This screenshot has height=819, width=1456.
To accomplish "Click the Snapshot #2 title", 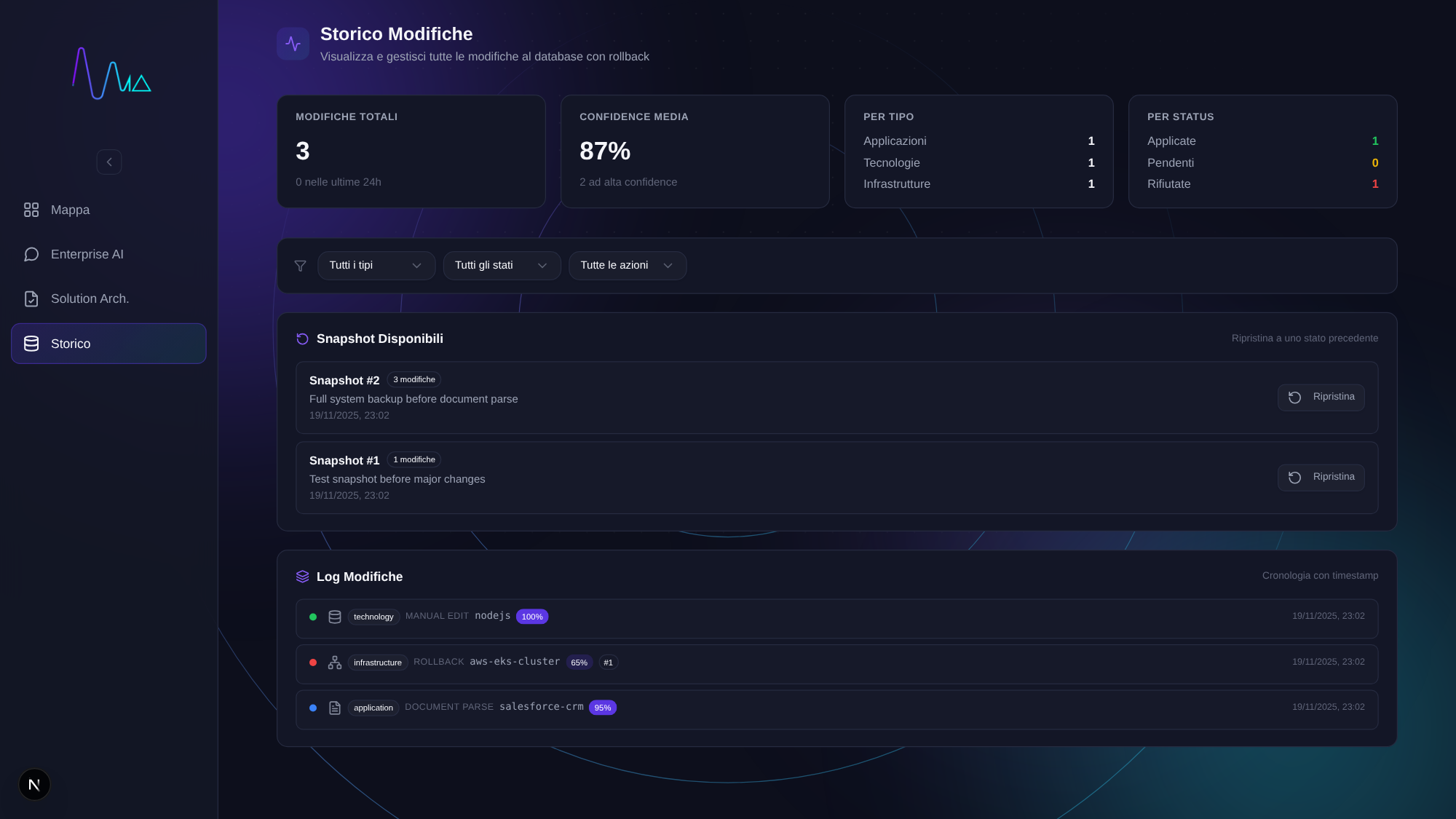I will pyautogui.click(x=344, y=381).
